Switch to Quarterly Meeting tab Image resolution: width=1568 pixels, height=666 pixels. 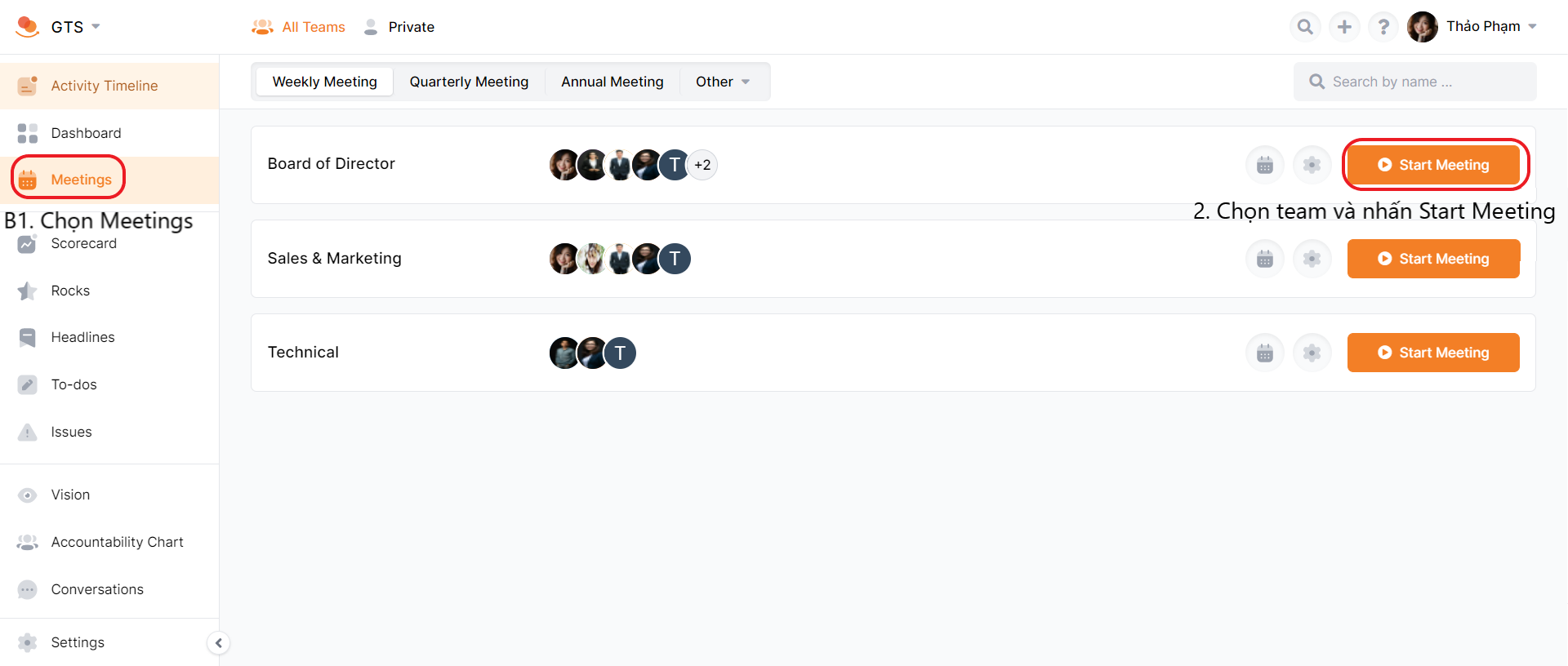[x=469, y=82]
